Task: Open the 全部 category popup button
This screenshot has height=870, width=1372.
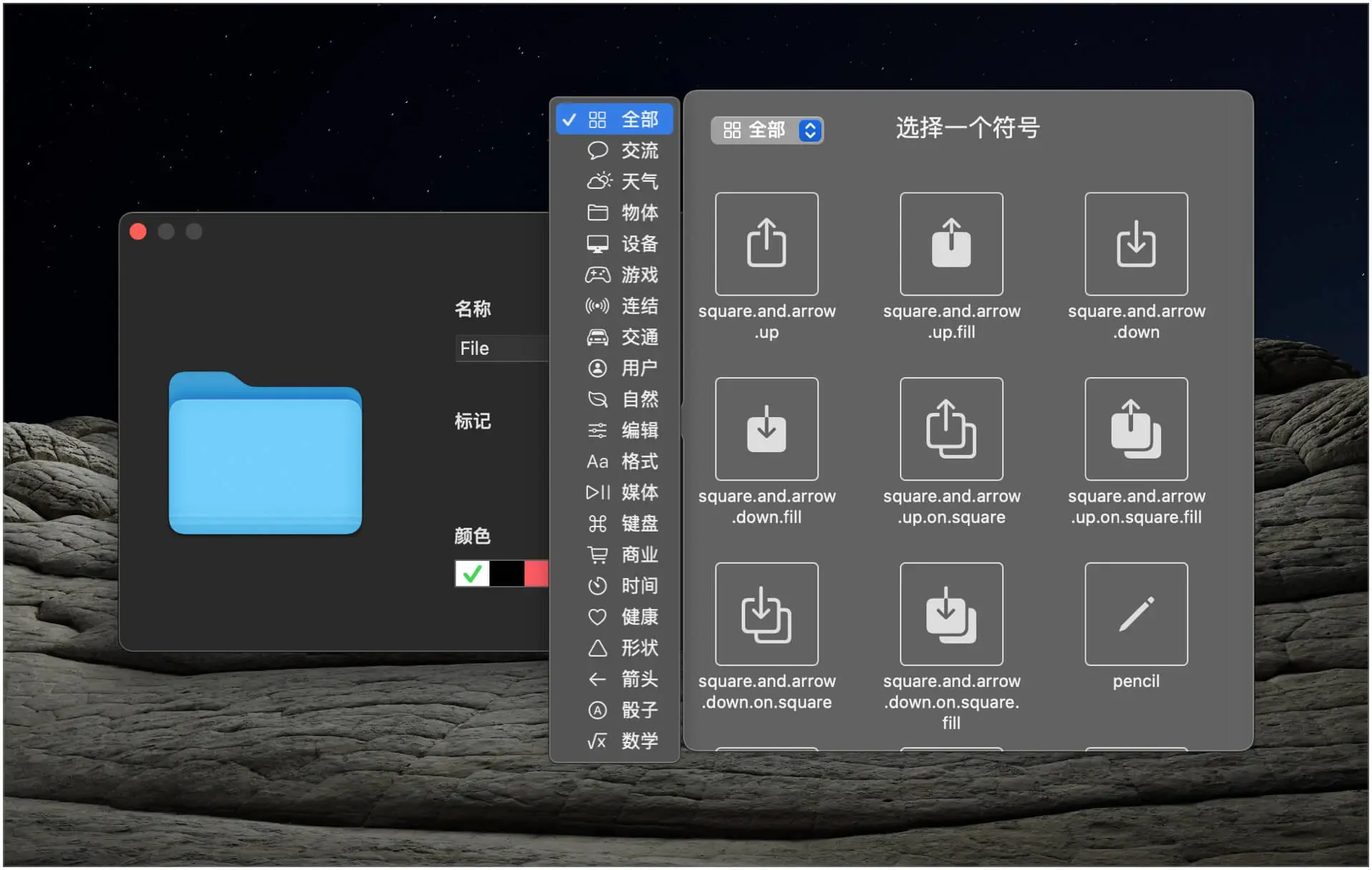Action: [x=767, y=130]
